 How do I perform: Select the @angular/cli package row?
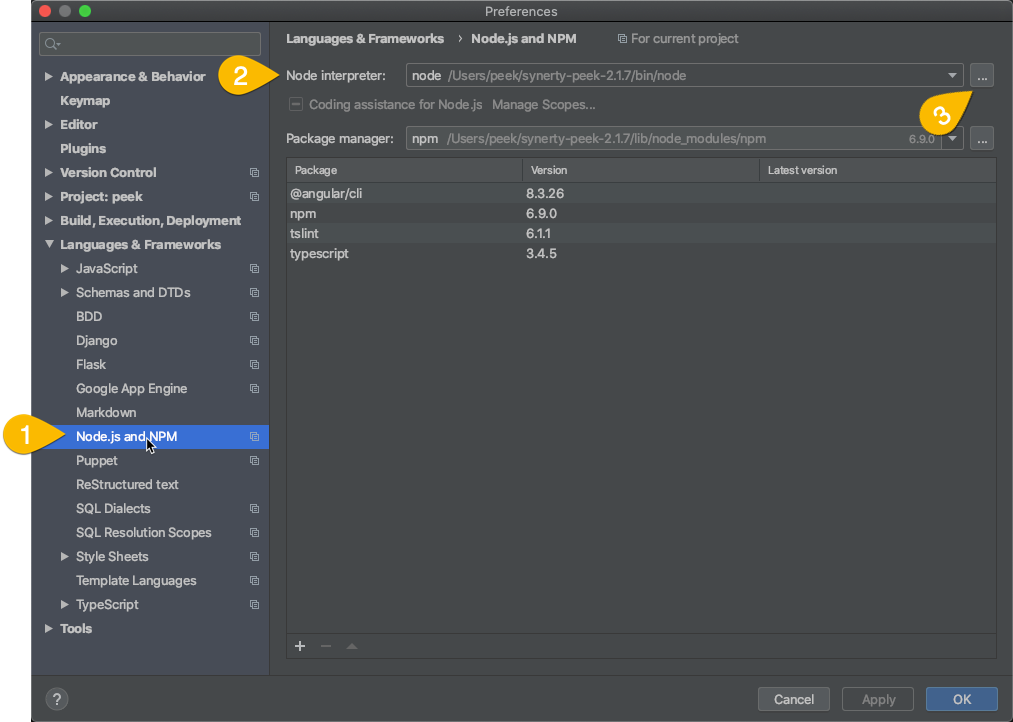(641, 193)
